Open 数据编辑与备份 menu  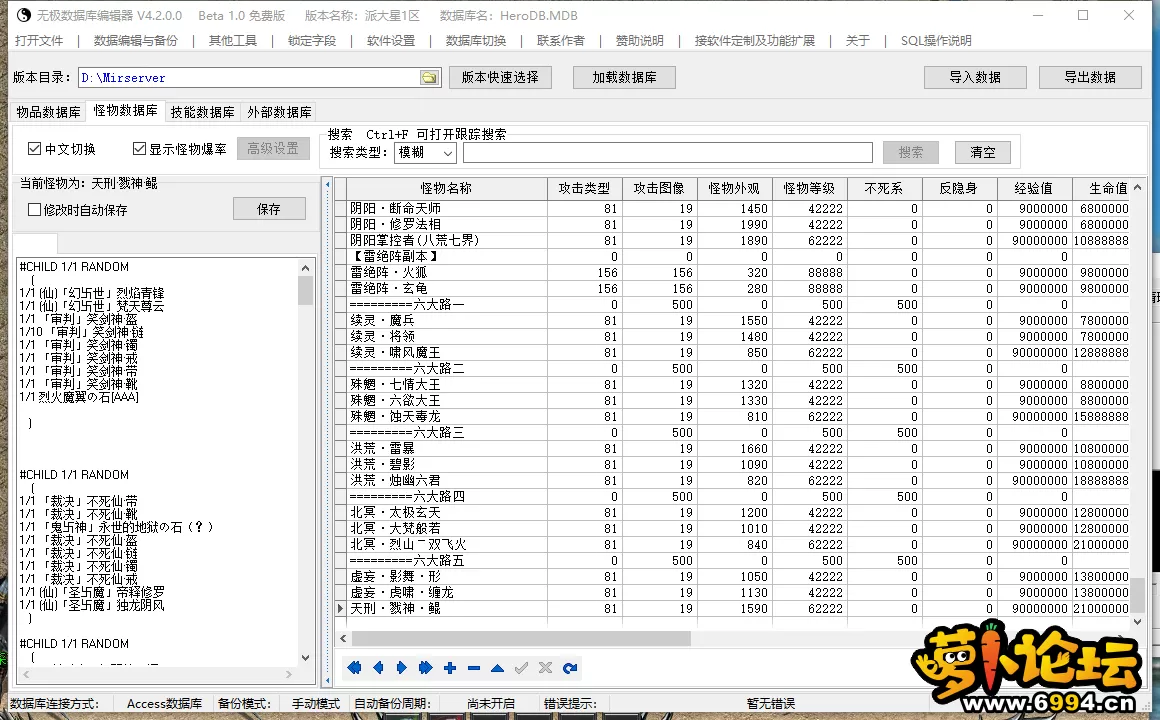pyautogui.click(x=136, y=41)
